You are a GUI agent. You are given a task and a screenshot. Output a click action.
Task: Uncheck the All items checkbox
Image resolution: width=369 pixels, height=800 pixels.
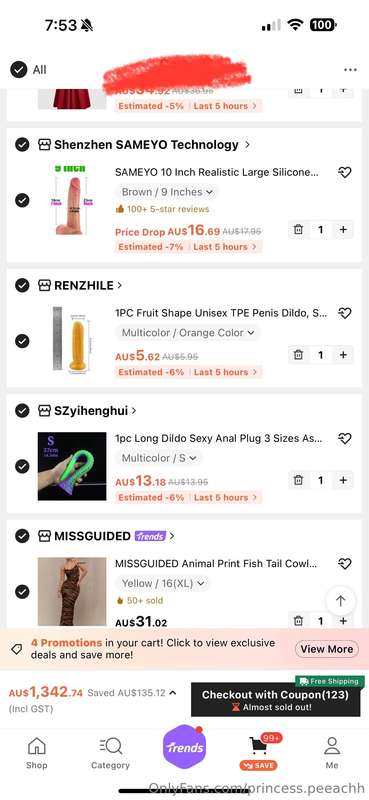(x=18, y=69)
